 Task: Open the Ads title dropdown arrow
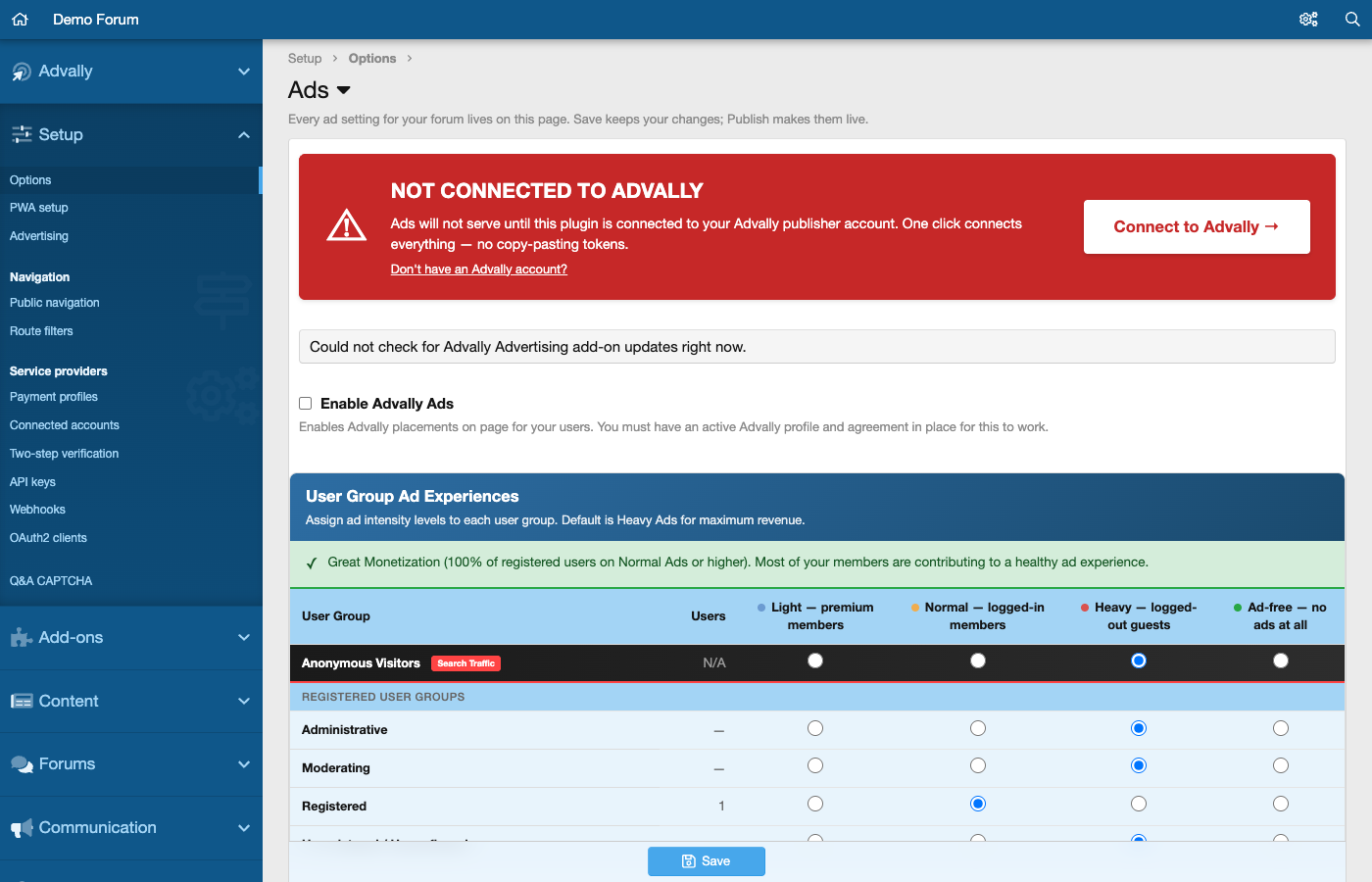tap(344, 90)
